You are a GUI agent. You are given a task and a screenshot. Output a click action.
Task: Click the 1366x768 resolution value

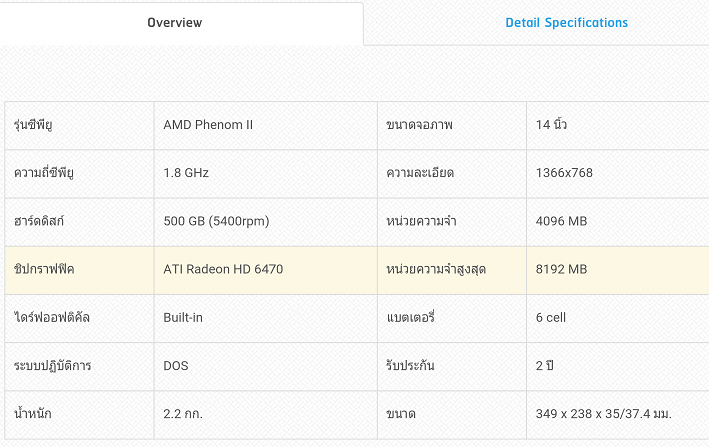coord(564,173)
